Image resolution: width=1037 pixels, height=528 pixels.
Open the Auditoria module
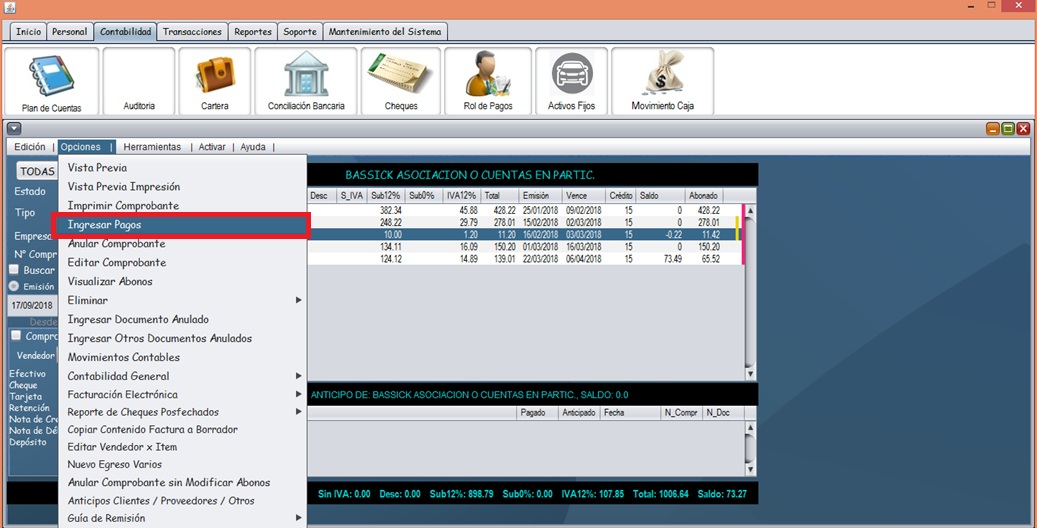click(139, 82)
